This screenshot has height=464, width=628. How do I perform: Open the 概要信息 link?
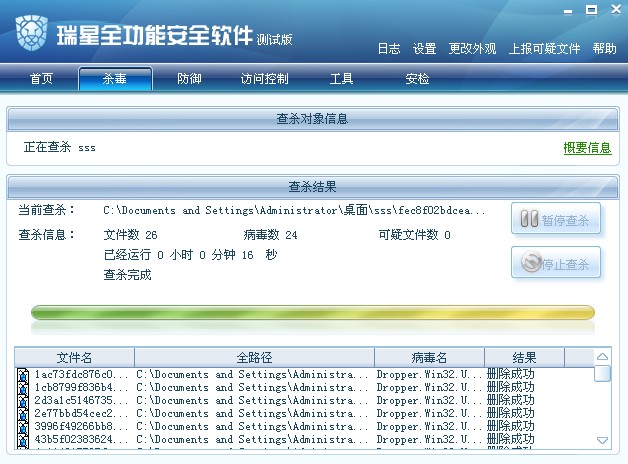click(588, 148)
